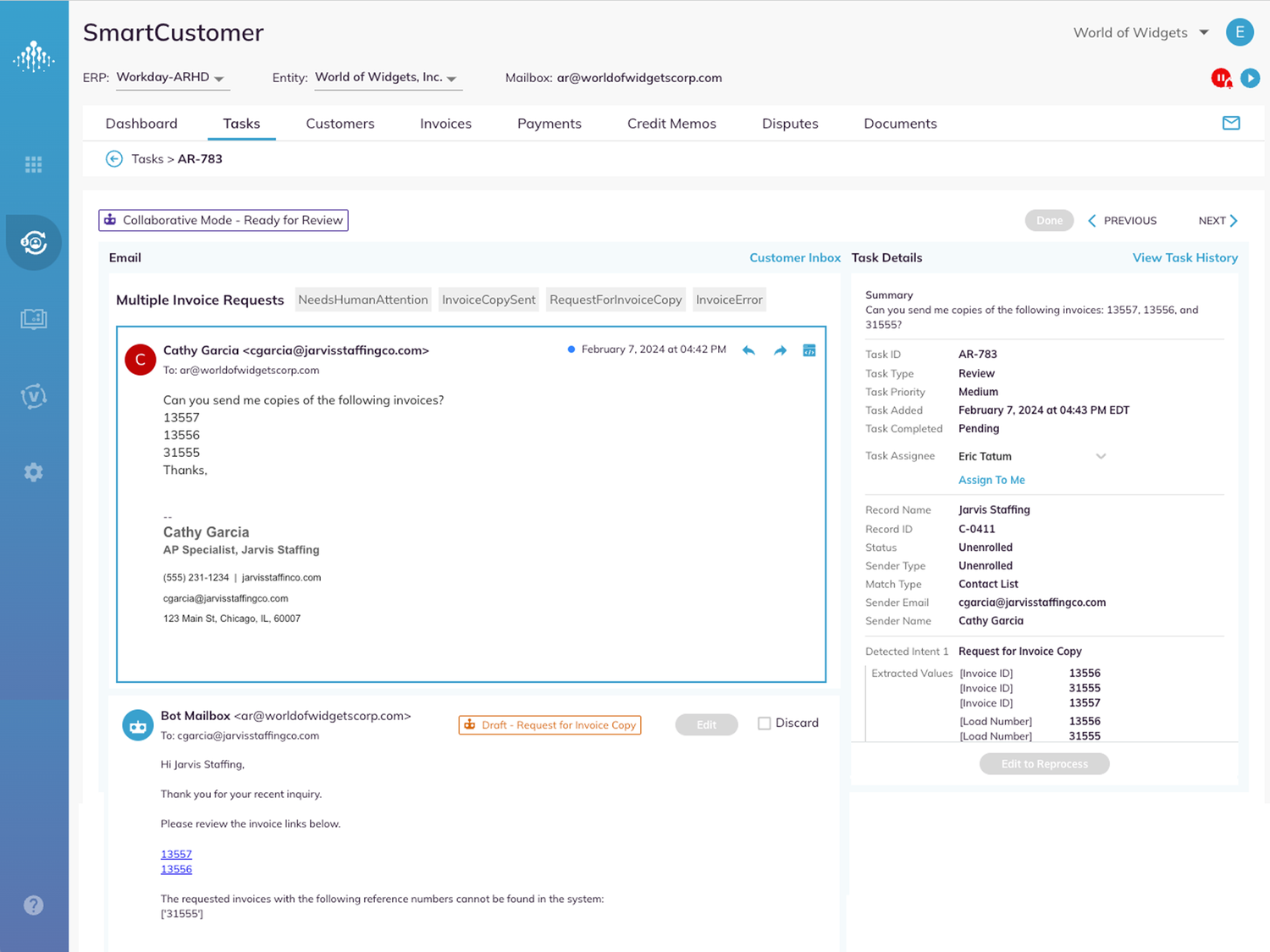Viewport: 1270px width, 952px height.
Task: Toggle the red pause notifications control
Action: 1220,77
